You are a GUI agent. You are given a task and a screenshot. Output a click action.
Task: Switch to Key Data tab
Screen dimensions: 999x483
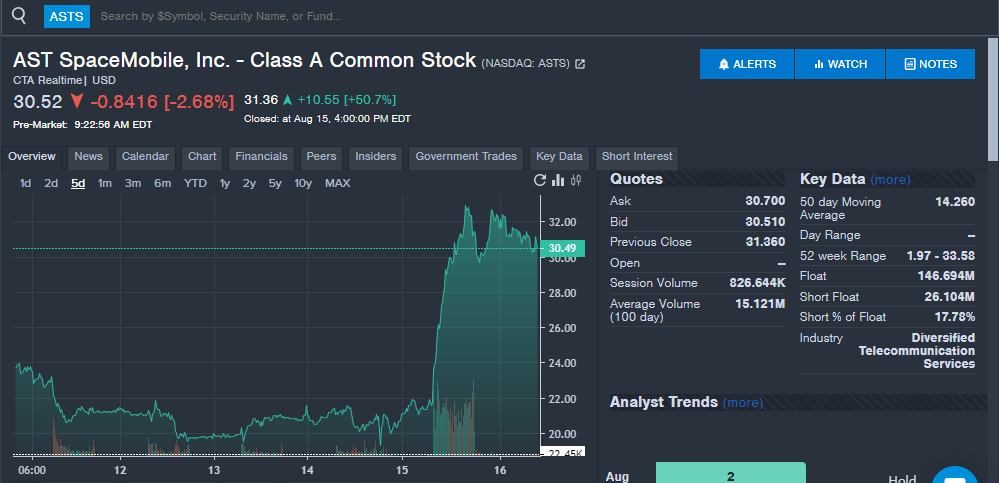[559, 157]
